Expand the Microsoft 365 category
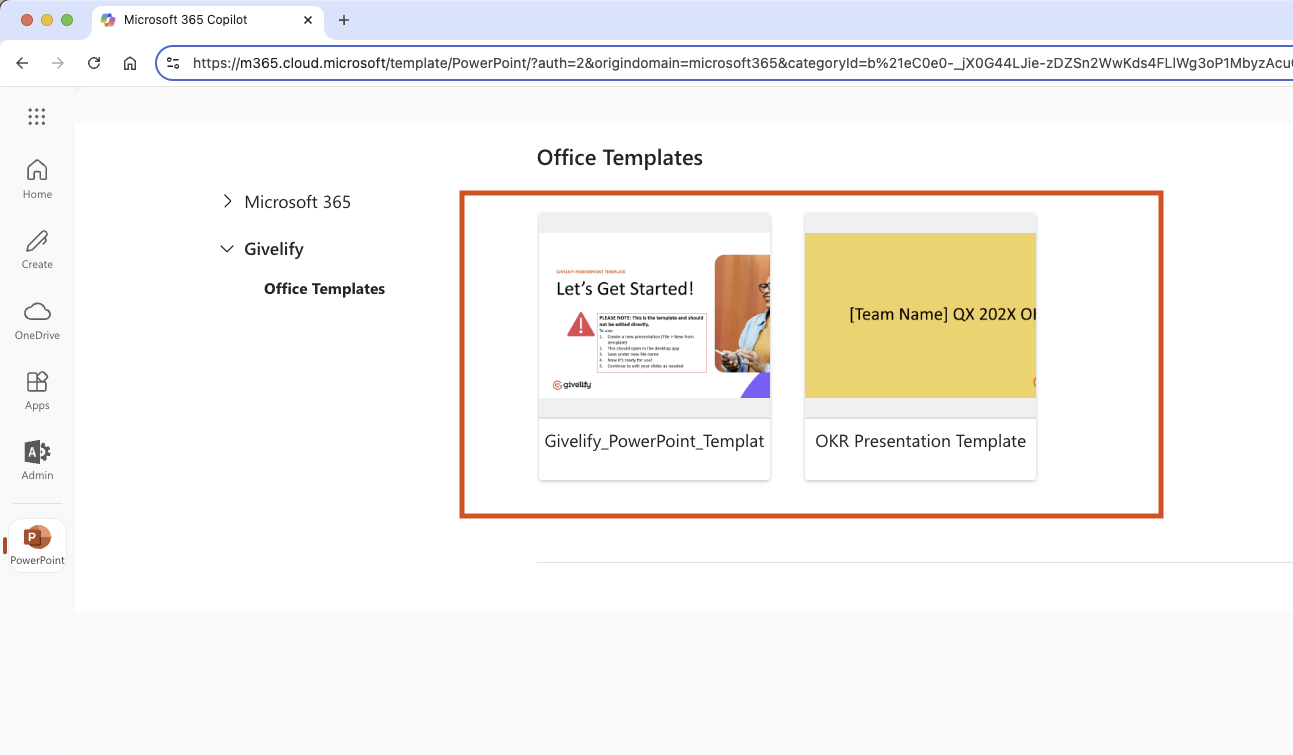Screen dimensions: 1293x755 pos(227,201)
